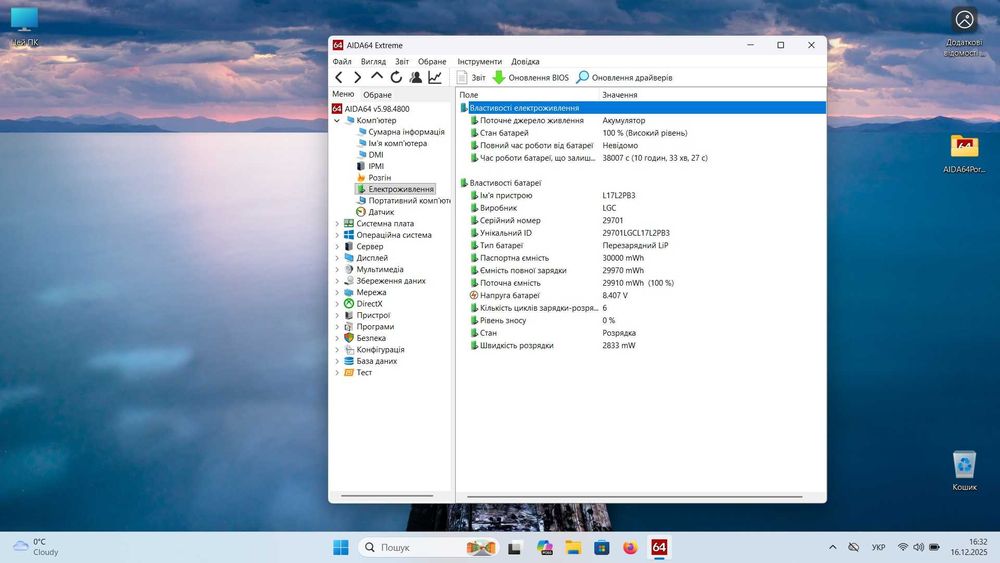Open File Explorer from the taskbar

coord(573,547)
